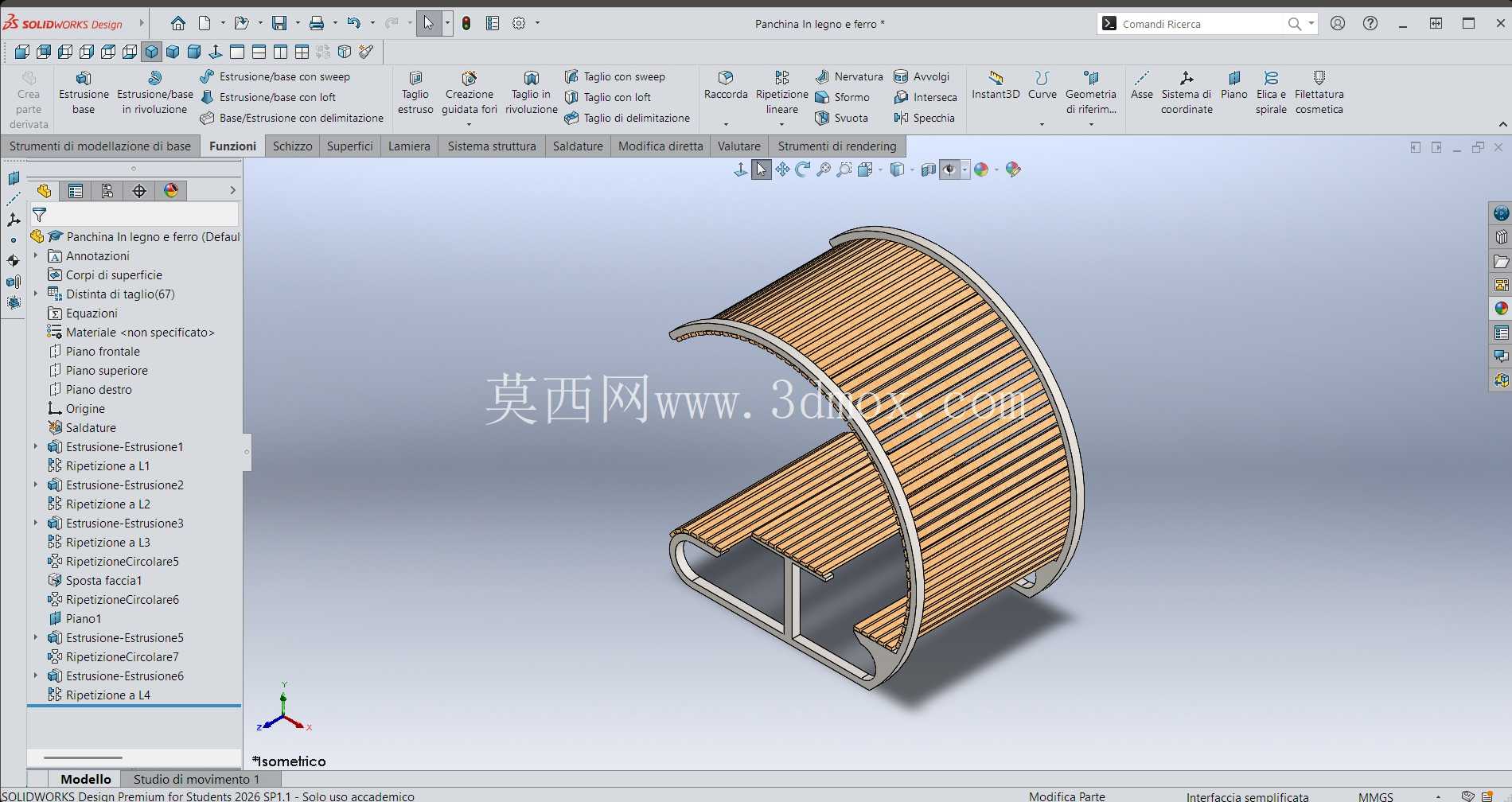Toggle the two horizontal views layout
The image size is (1512, 802).
pyautogui.click(x=259, y=52)
